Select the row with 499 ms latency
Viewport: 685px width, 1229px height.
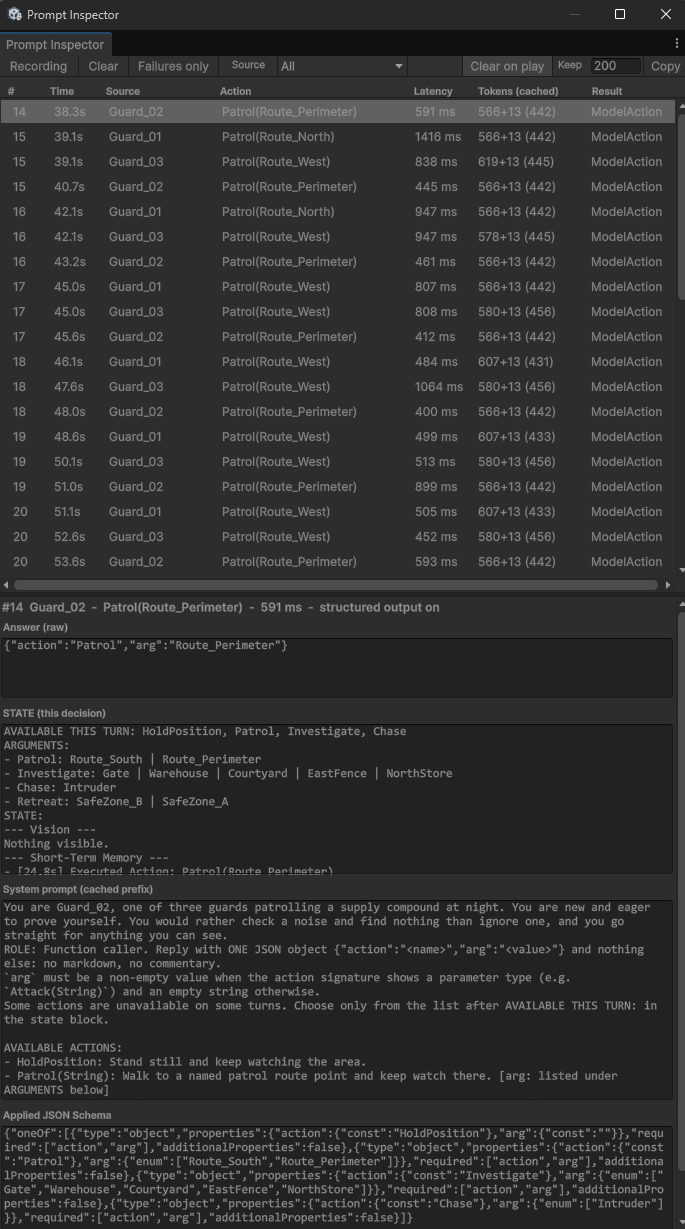(x=338, y=437)
